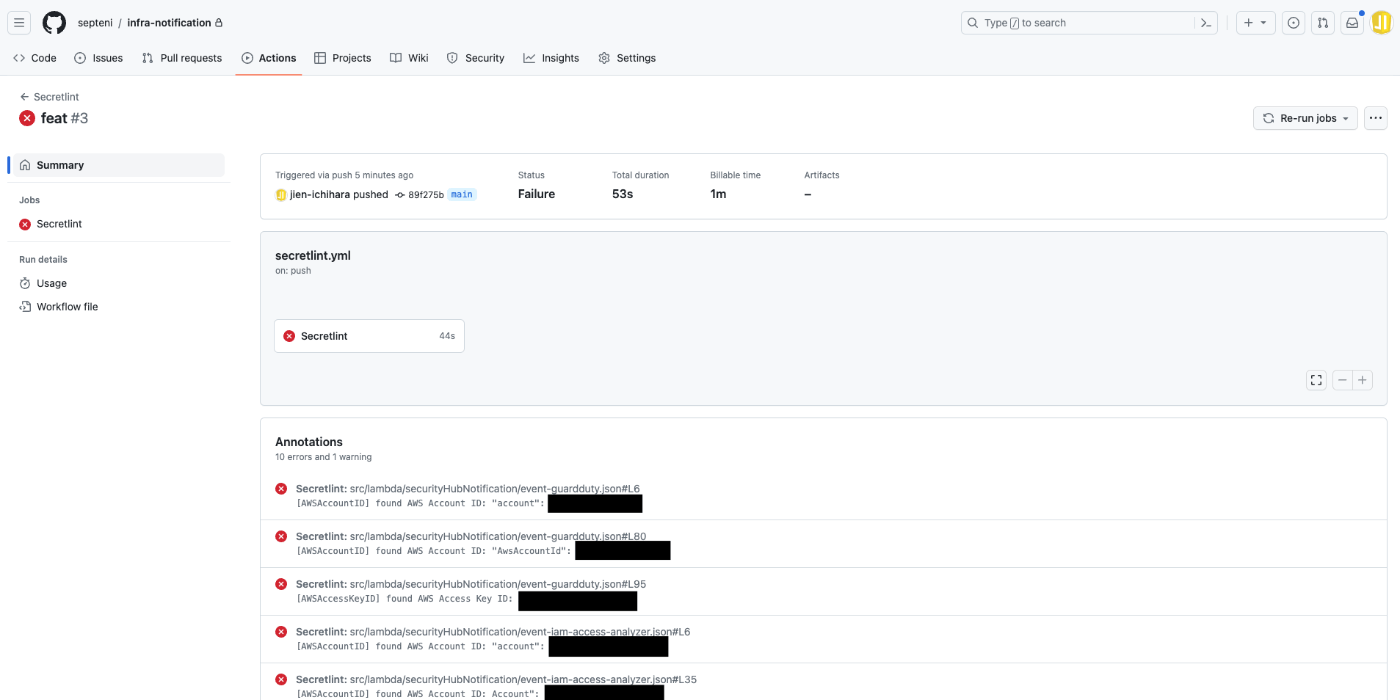
Task: Open the create new plus dropdown
Action: coord(1255,23)
